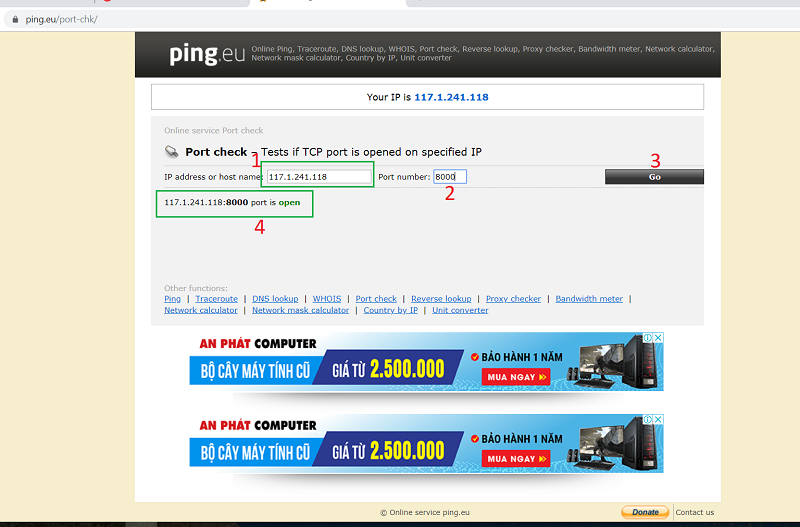Go to the Bandwidth meter link
800x527 pixels.
coord(589,299)
